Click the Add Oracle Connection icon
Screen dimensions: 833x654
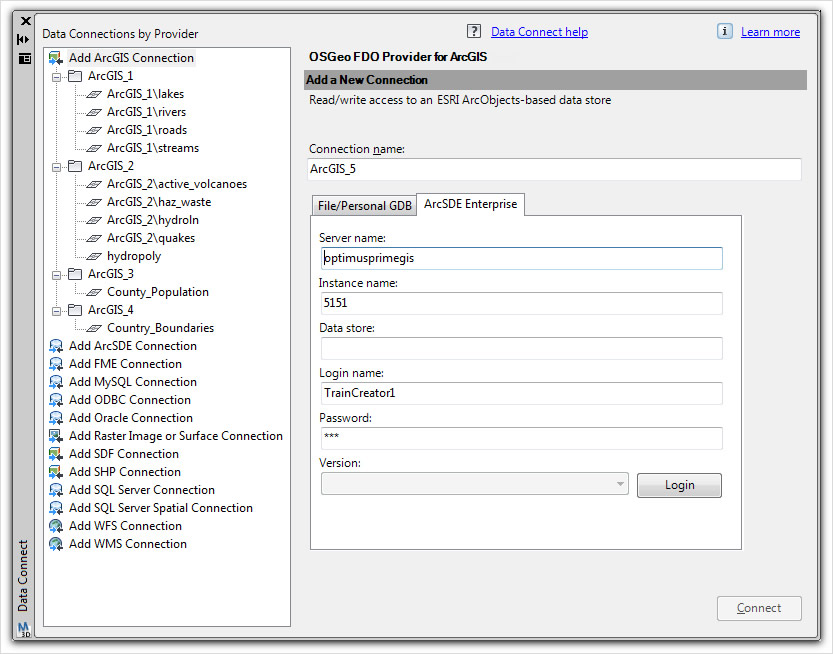(56, 418)
